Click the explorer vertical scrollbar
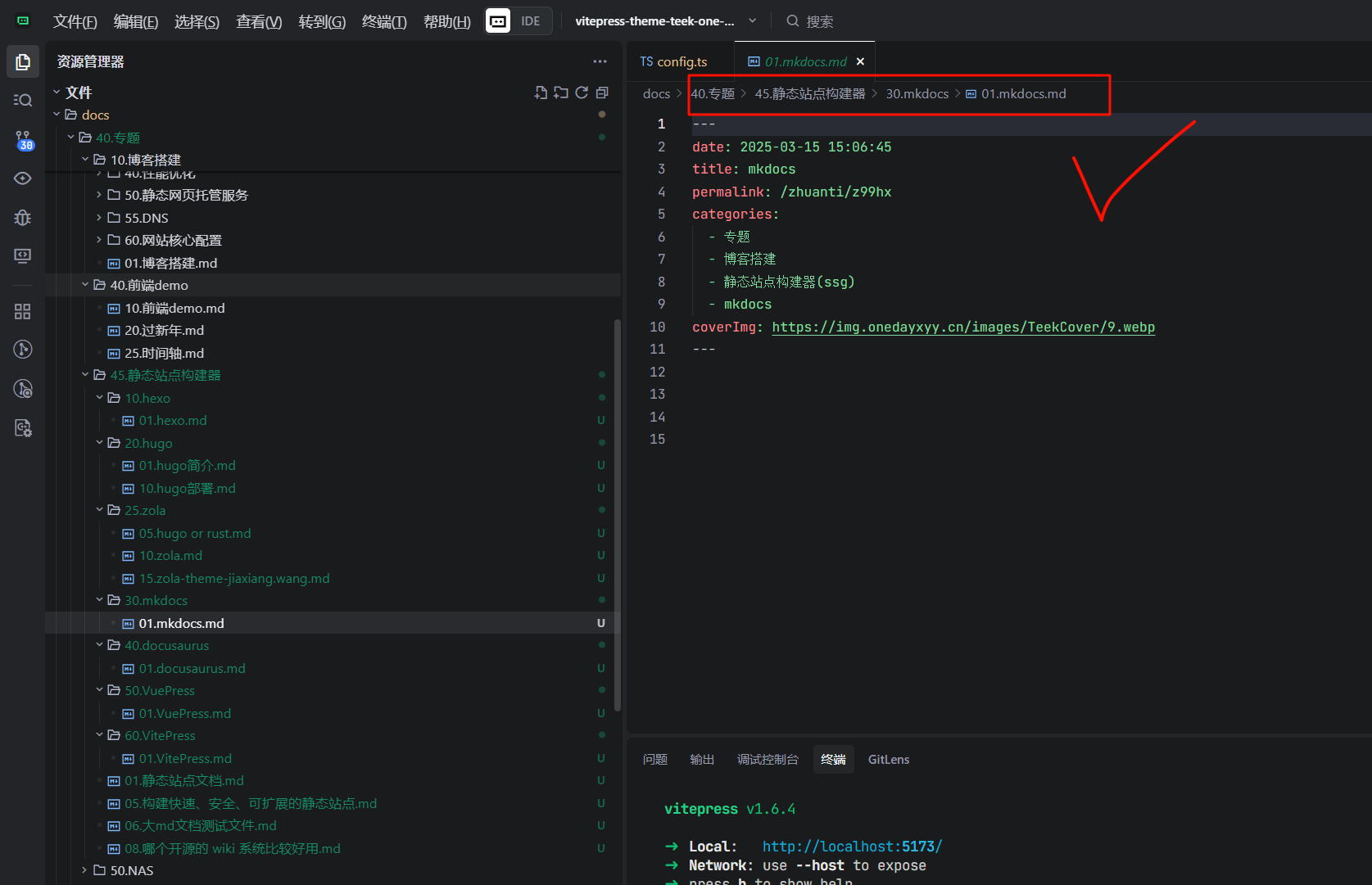 617,516
